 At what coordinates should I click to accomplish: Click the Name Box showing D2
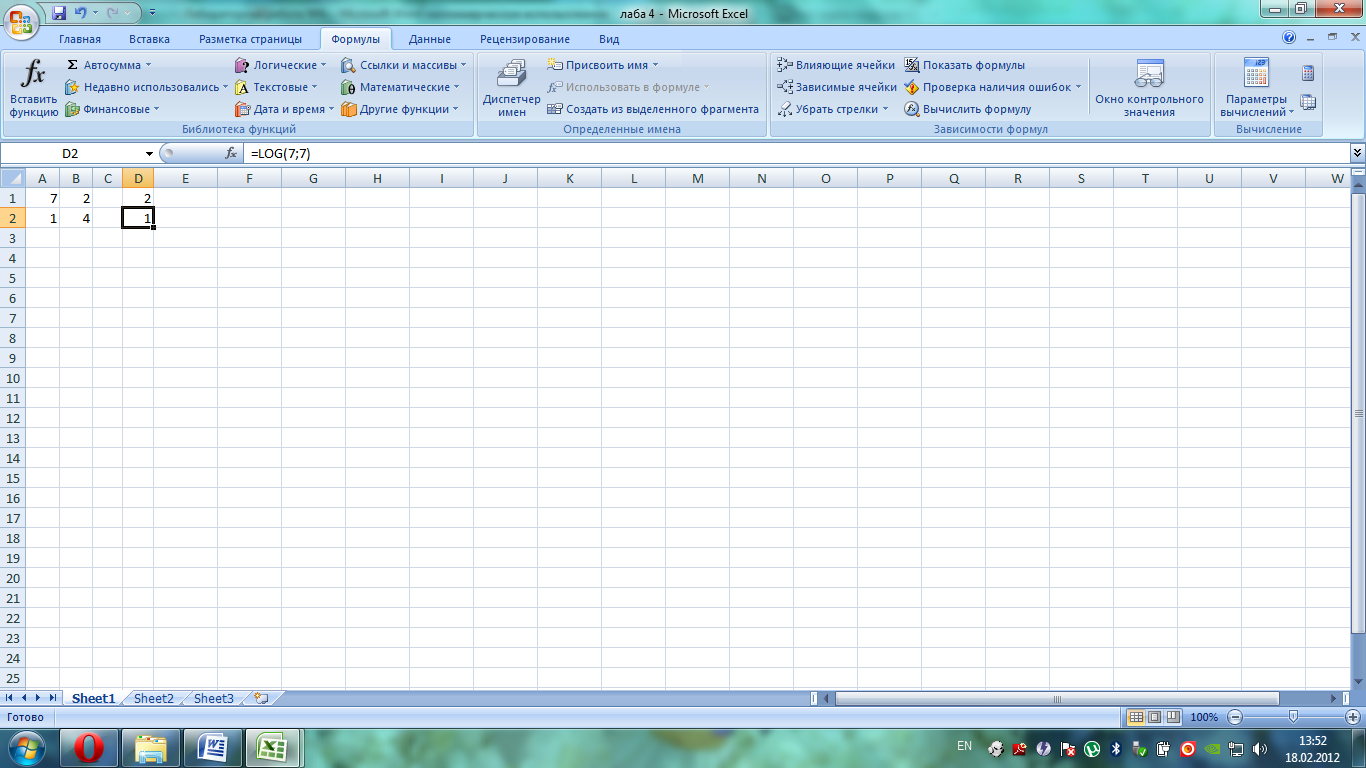[x=70, y=154]
